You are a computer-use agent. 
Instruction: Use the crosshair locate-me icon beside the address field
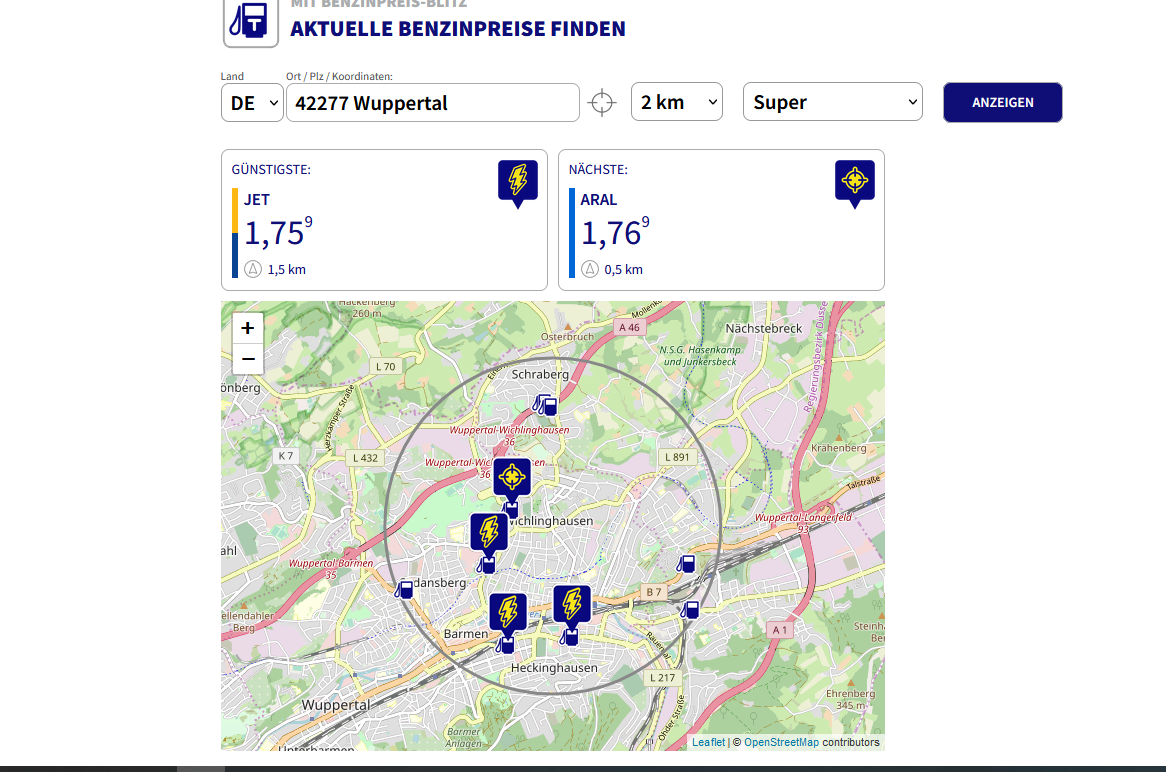602,103
